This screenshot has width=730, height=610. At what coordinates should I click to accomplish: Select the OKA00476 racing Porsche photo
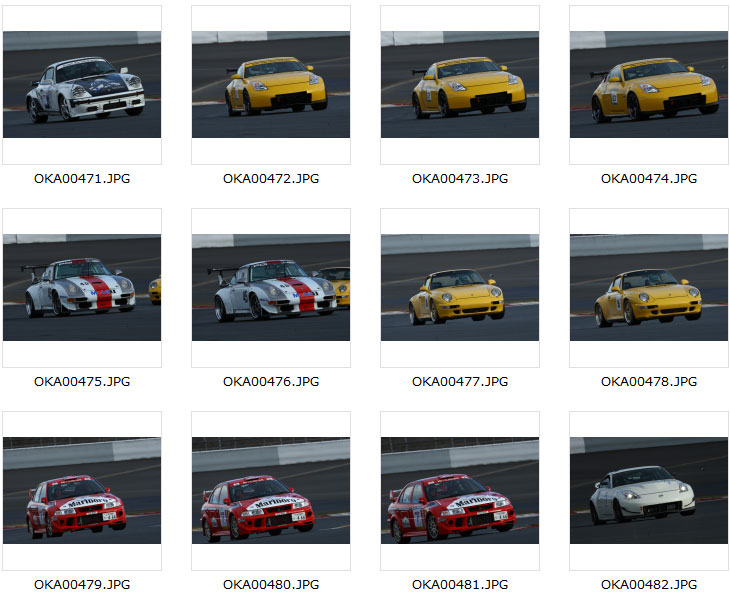(271, 287)
